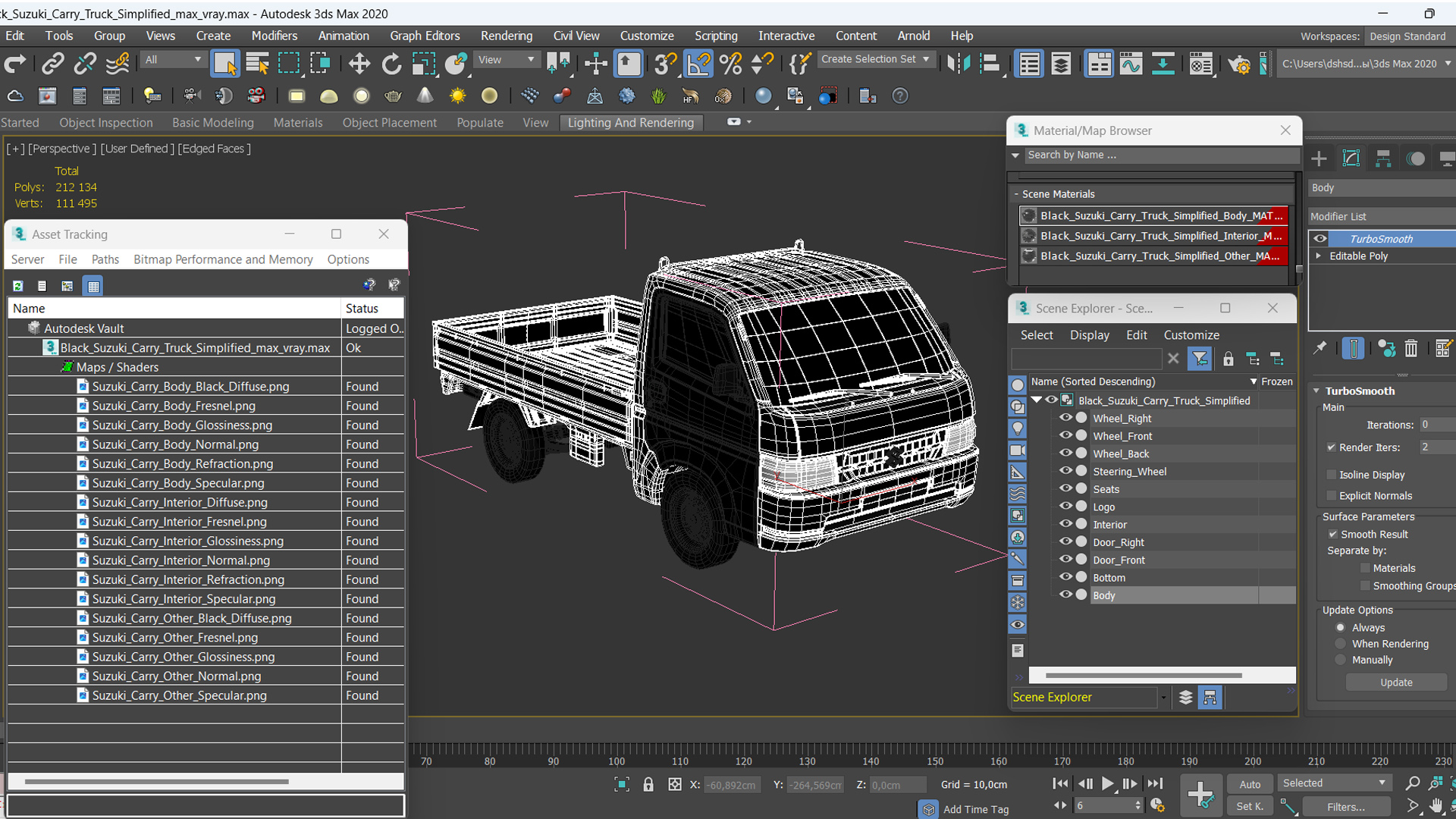Click the Set K. button

click(x=1250, y=807)
